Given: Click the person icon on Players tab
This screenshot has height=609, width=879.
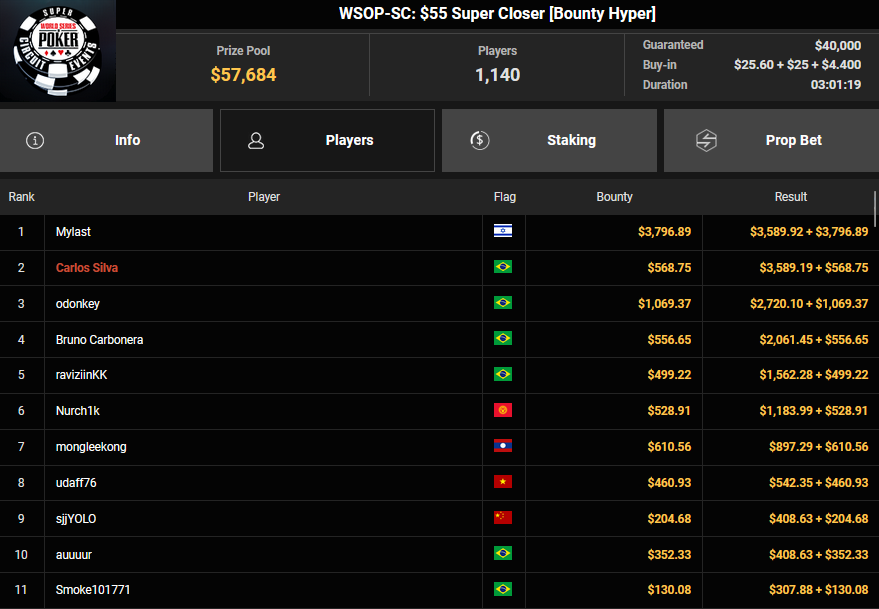Looking at the screenshot, I should [x=256, y=140].
